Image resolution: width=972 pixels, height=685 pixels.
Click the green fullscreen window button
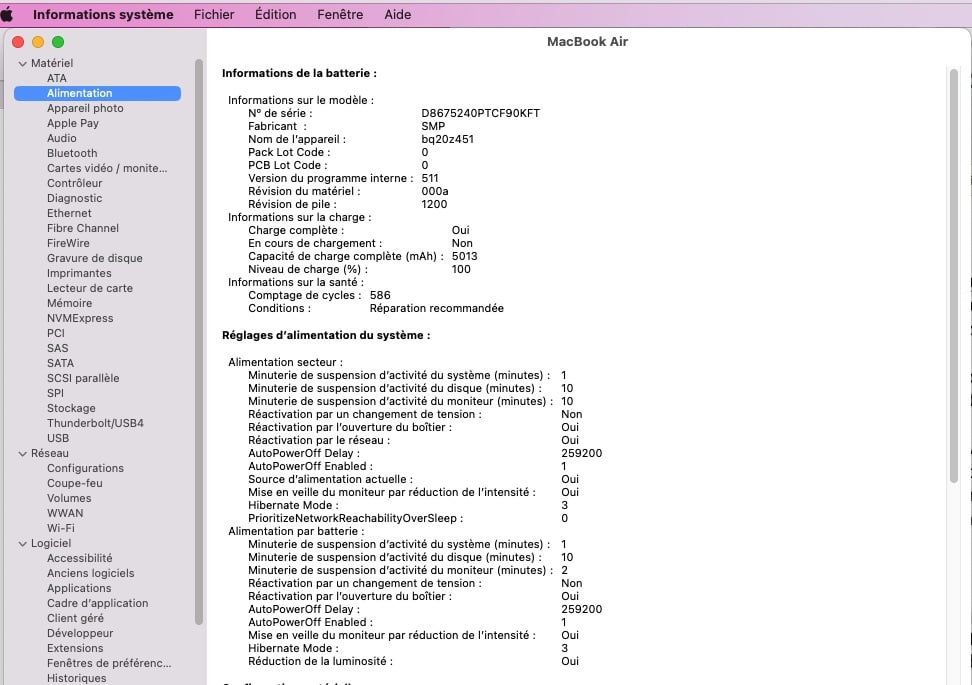[58, 42]
